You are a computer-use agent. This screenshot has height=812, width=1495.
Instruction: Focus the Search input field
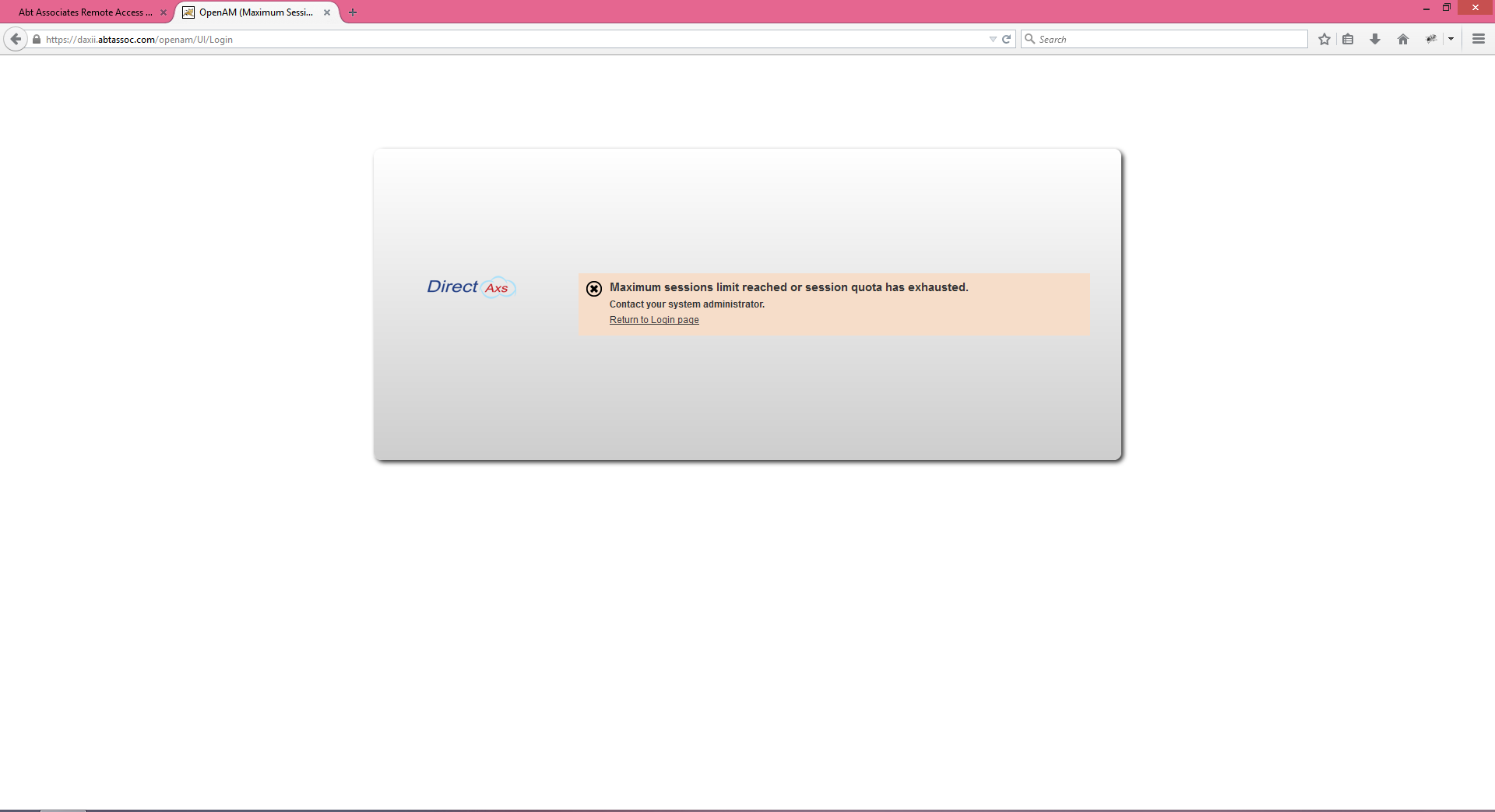[x=1168, y=39]
